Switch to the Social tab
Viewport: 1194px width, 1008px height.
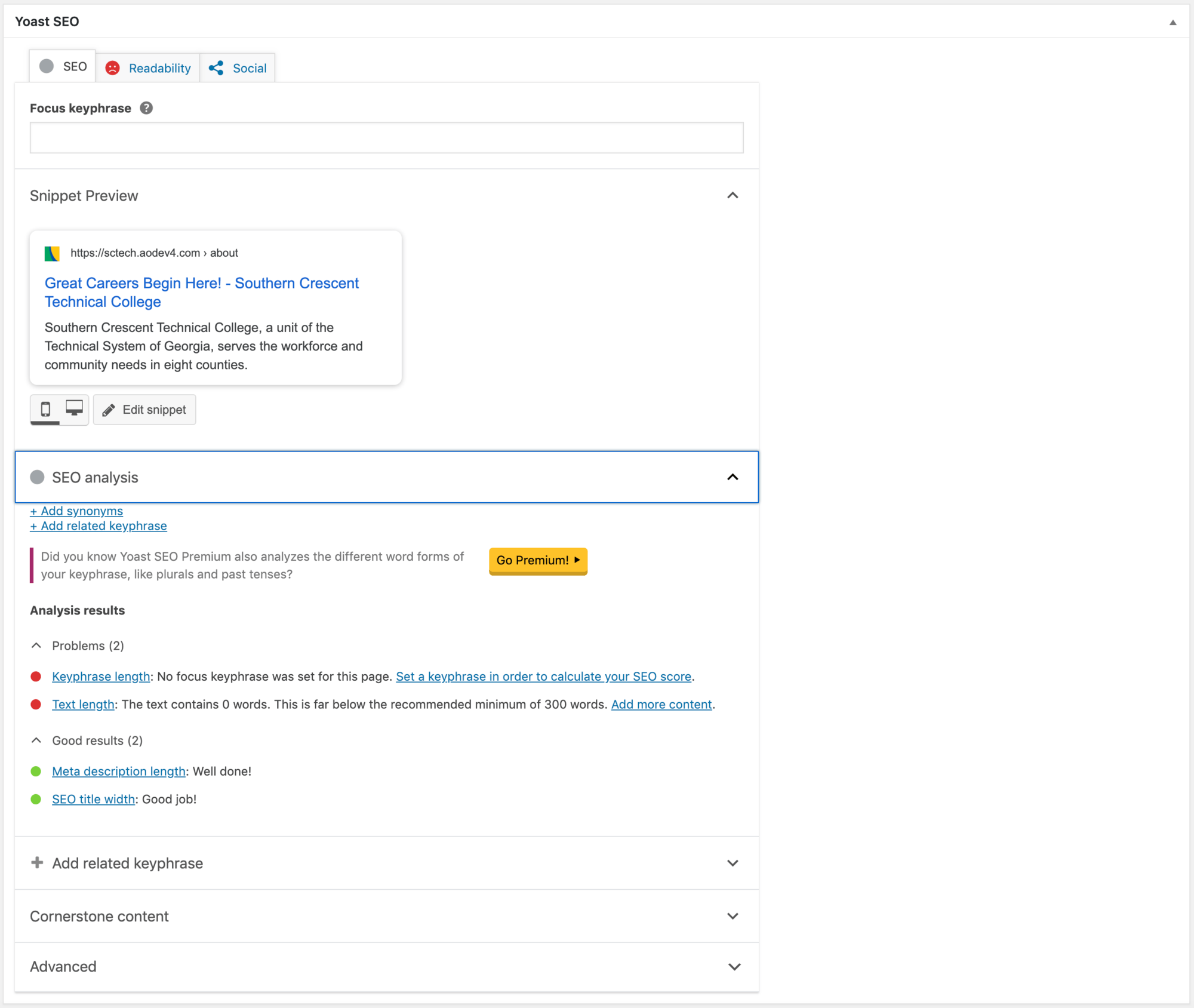(x=238, y=68)
